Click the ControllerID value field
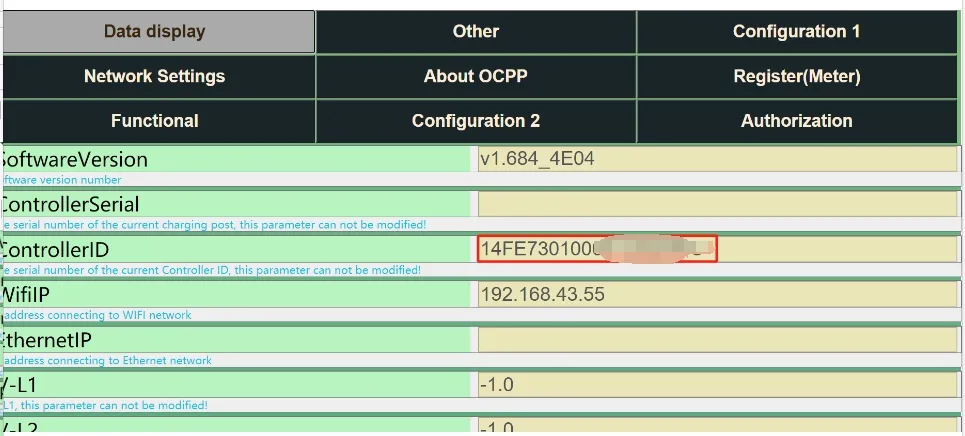The image size is (965, 436). coord(597,249)
